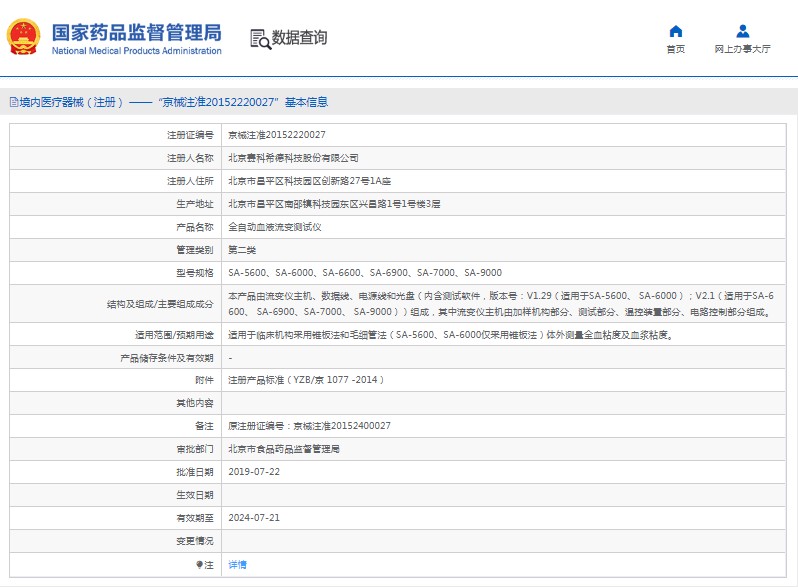
Task: Click the 原注册证编号 remark value
Action: [x=309, y=426]
